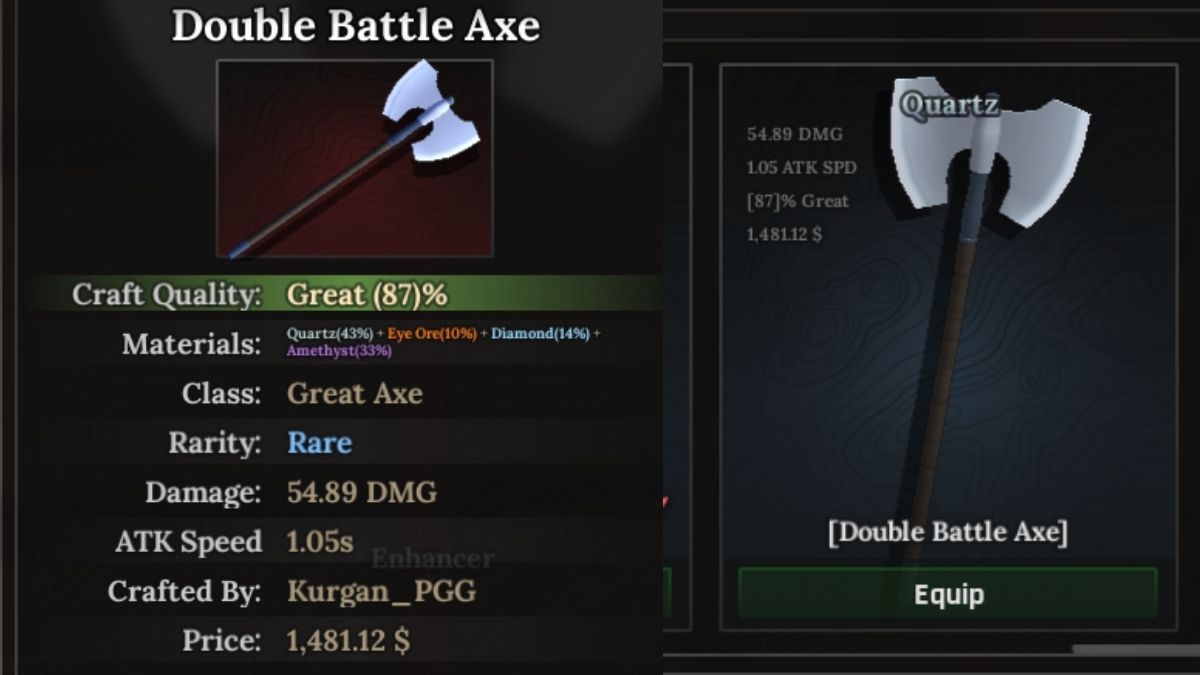
Task: Click the 1.05 ATK SPD stat on card
Action: [802, 167]
